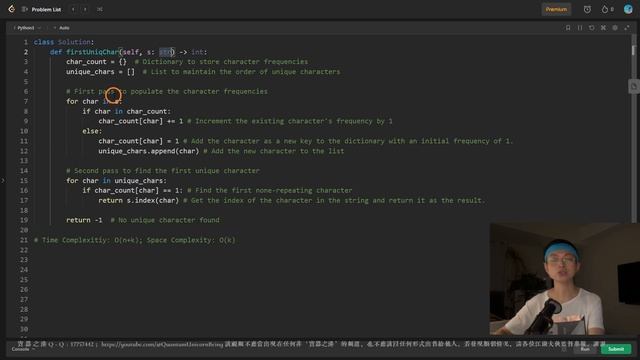Open the Python3 language dropdown
The width and height of the screenshot is (640, 360).
click(x=27, y=28)
